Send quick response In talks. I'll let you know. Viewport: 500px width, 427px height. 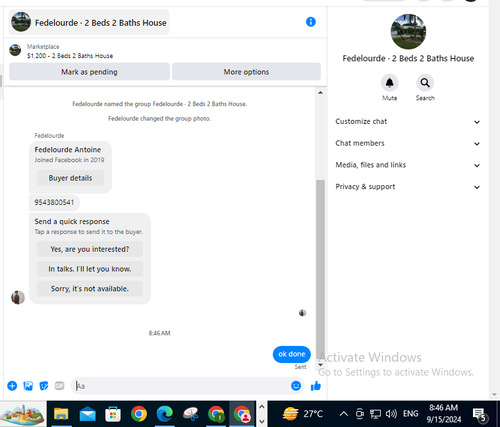[x=90, y=269]
